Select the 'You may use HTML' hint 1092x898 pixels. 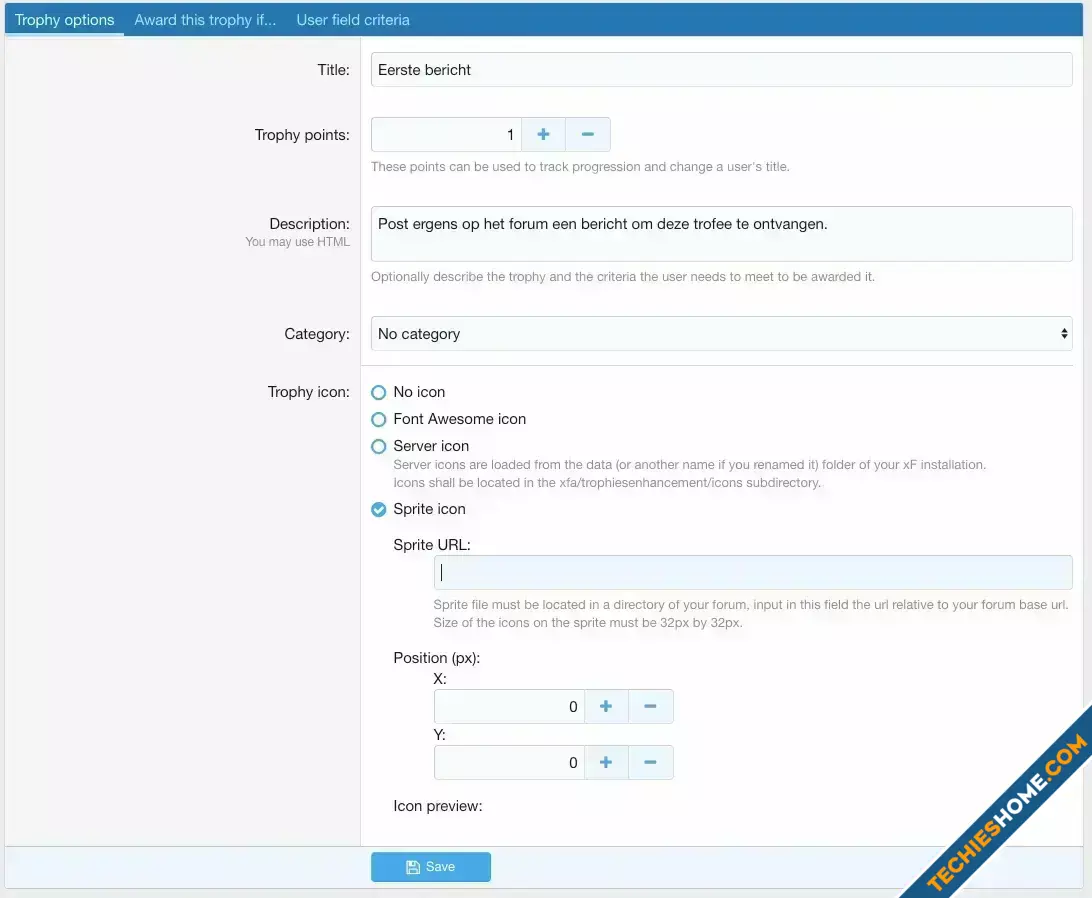pyautogui.click(x=297, y=242)
